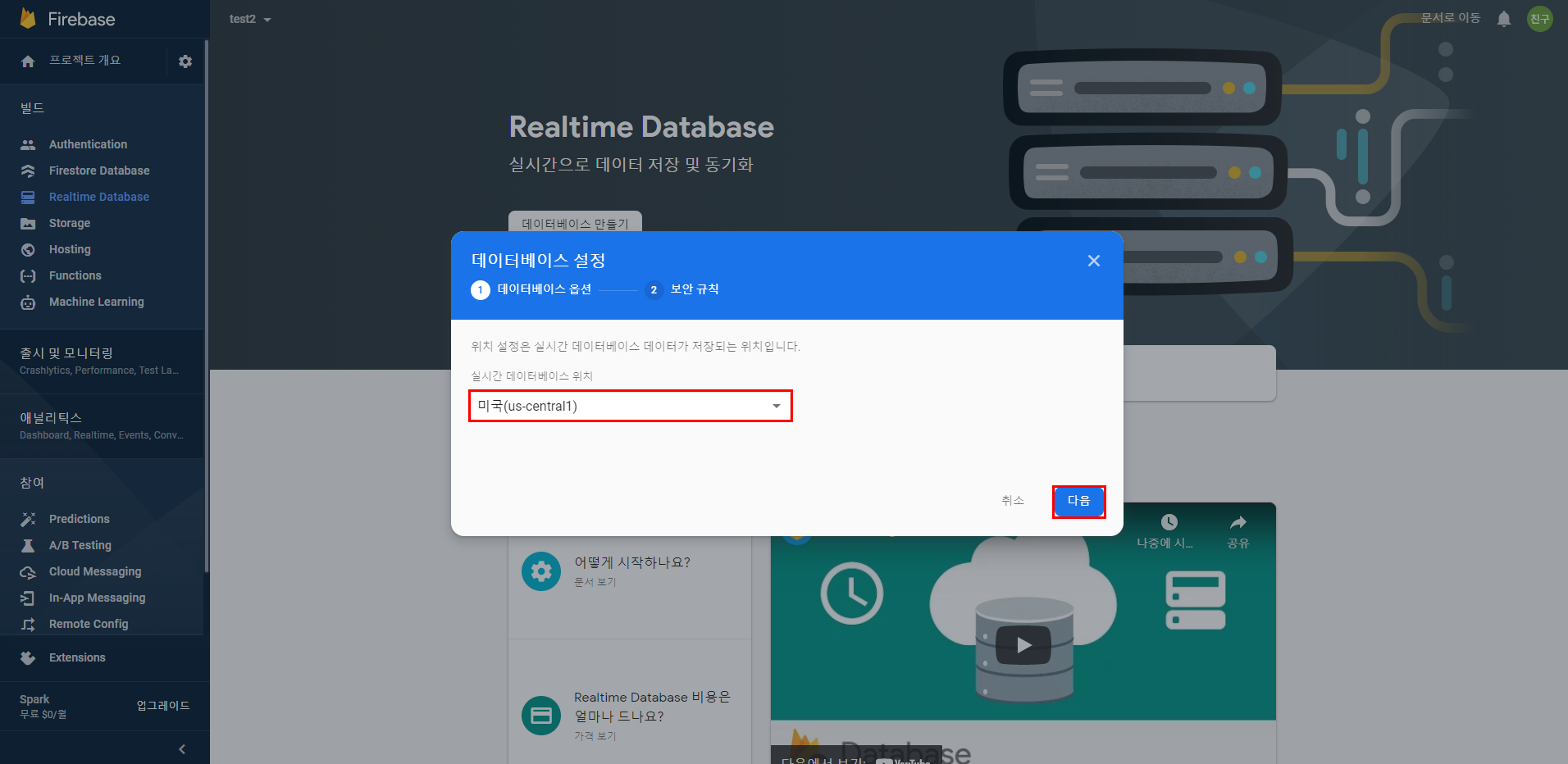The width and height of the screenshot is (1568, 764).
Task: Click the 데이터베이스 만들기 button
Action: pyautogui.click(x=575, y=223)
